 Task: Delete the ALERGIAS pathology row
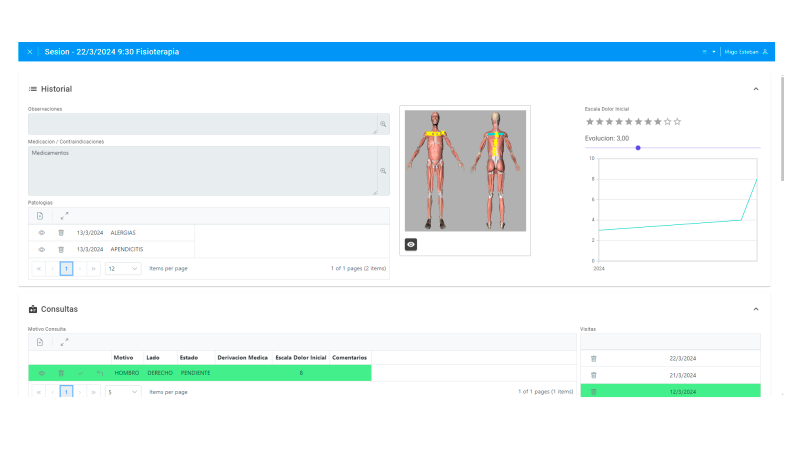tap(61, 233)
